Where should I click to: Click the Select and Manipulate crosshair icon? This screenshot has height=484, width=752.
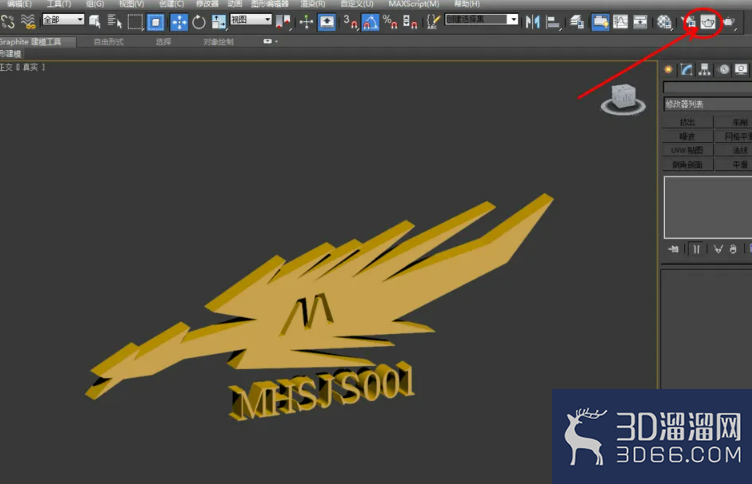pyautogui.click(x=306, y=22)
